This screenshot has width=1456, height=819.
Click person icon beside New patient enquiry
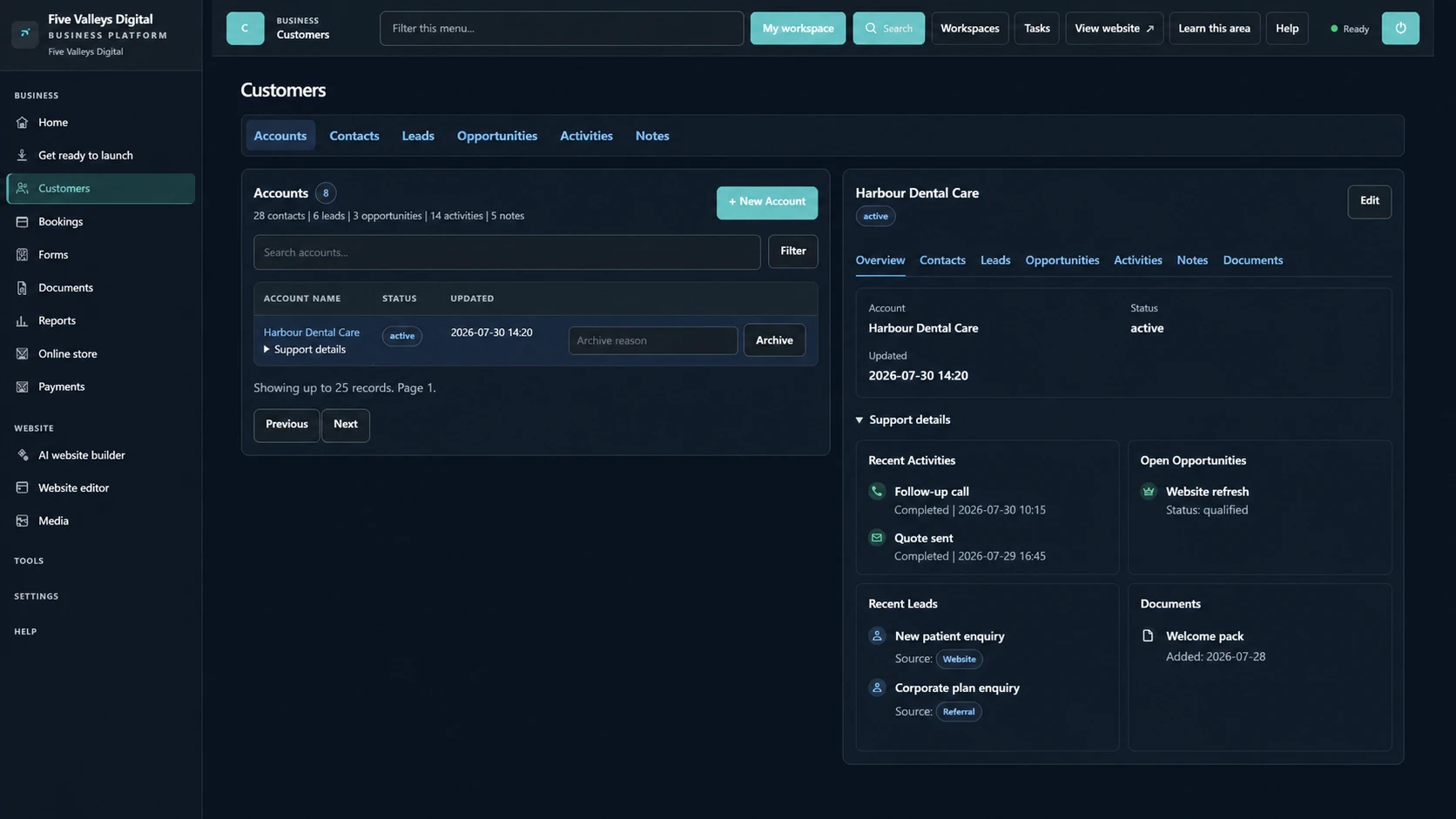tap(877, 636)
